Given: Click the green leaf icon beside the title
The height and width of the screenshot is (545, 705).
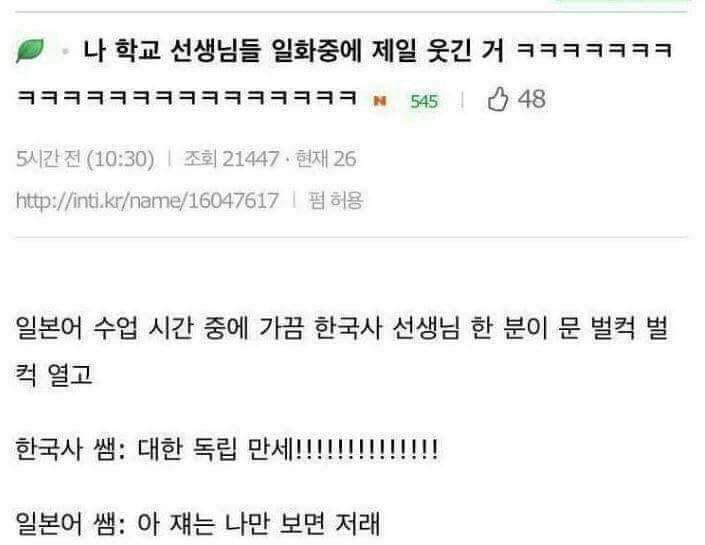Looking at the screenshot, I should pos(31,50).
